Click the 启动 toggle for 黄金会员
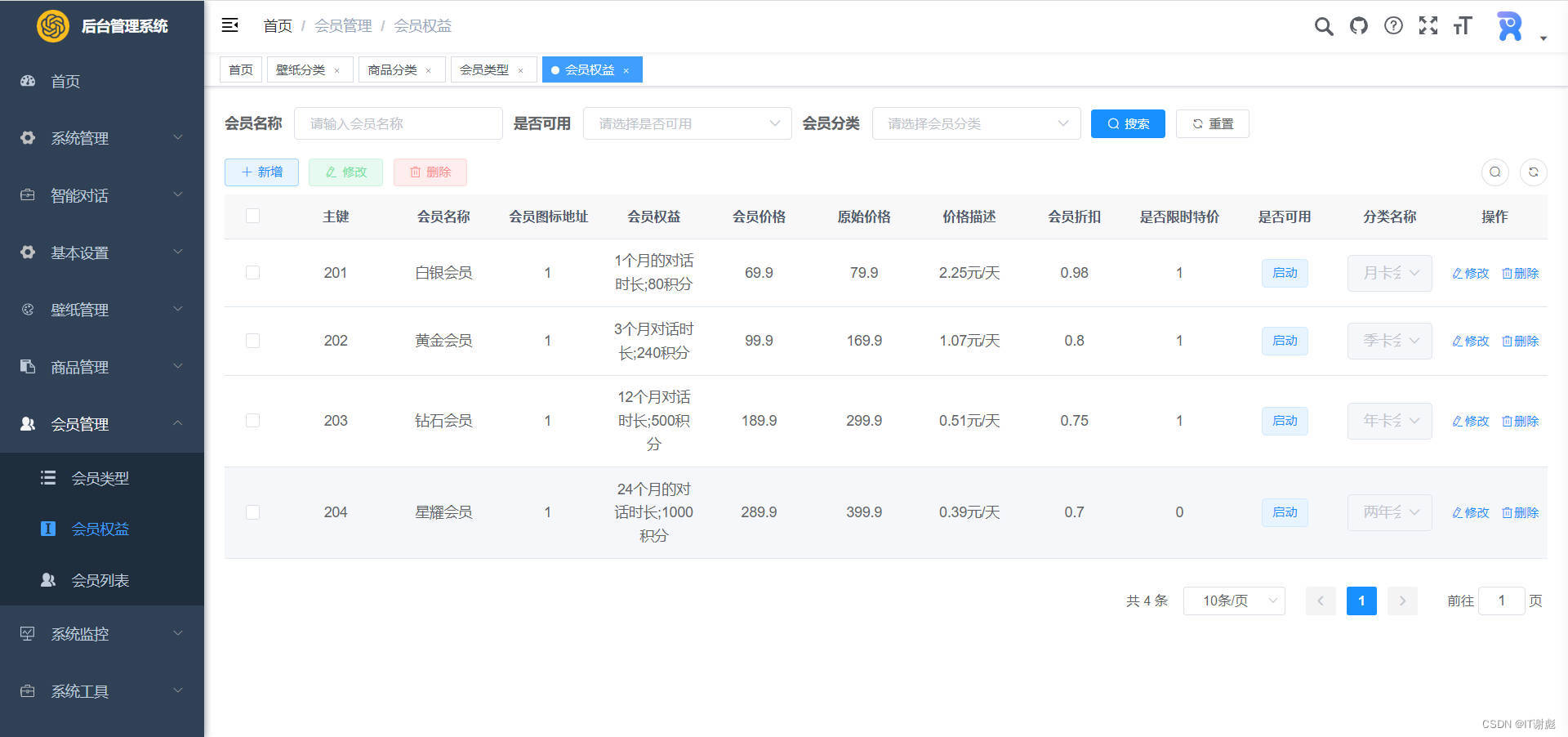The height and width of the screenshot is (737, 1568). coord(1284,341)
